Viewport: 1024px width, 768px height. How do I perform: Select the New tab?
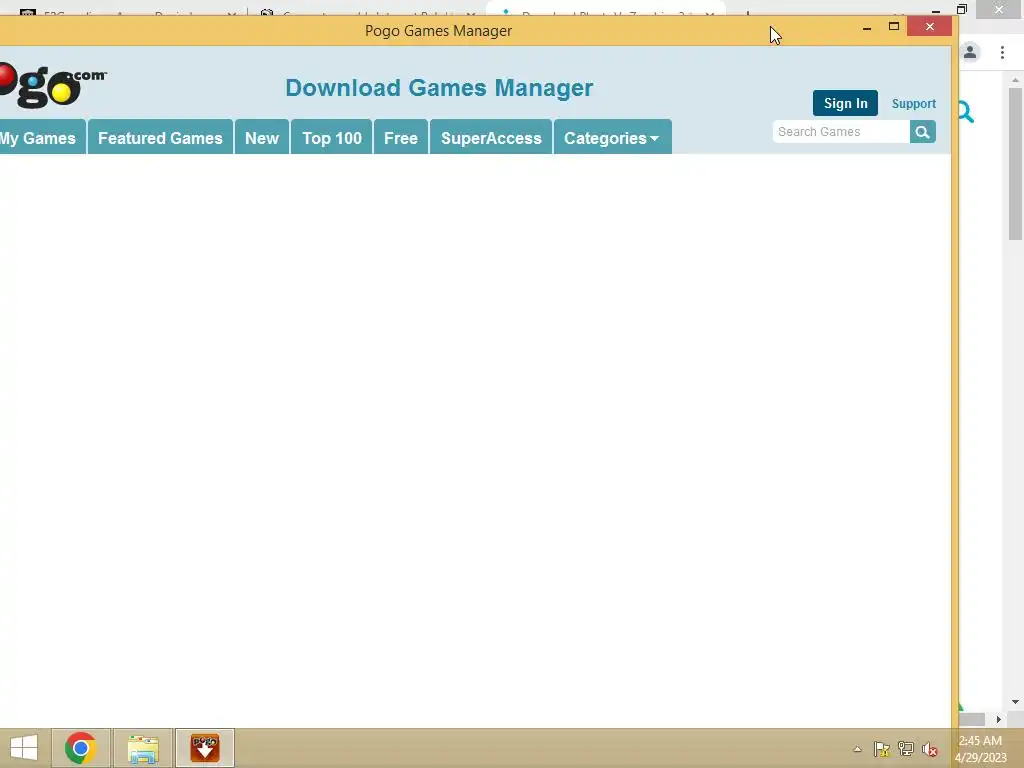(x=262, y=138)
